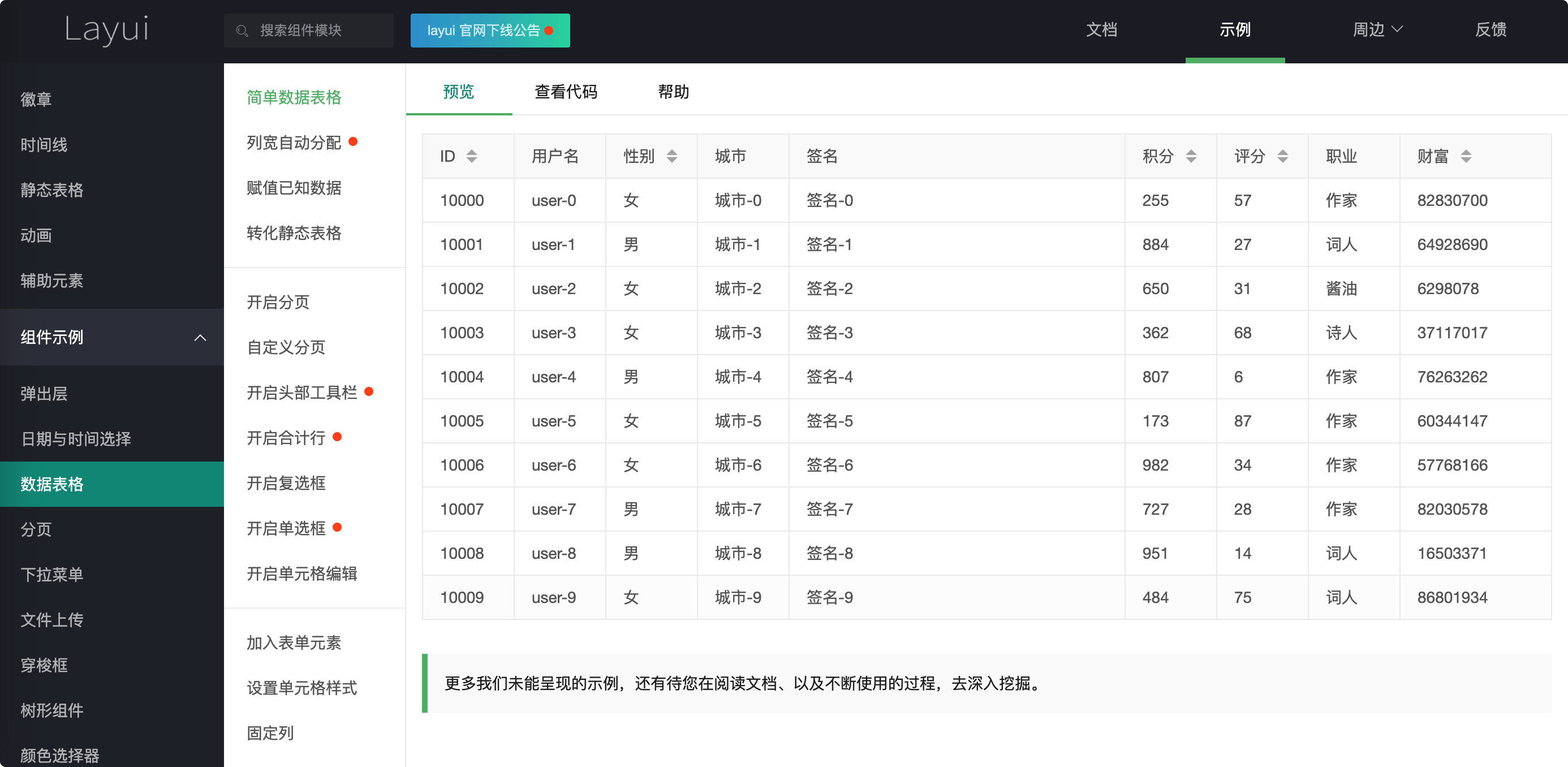
Task: Sort by 性别 column arrows
Action: (672, 157)
